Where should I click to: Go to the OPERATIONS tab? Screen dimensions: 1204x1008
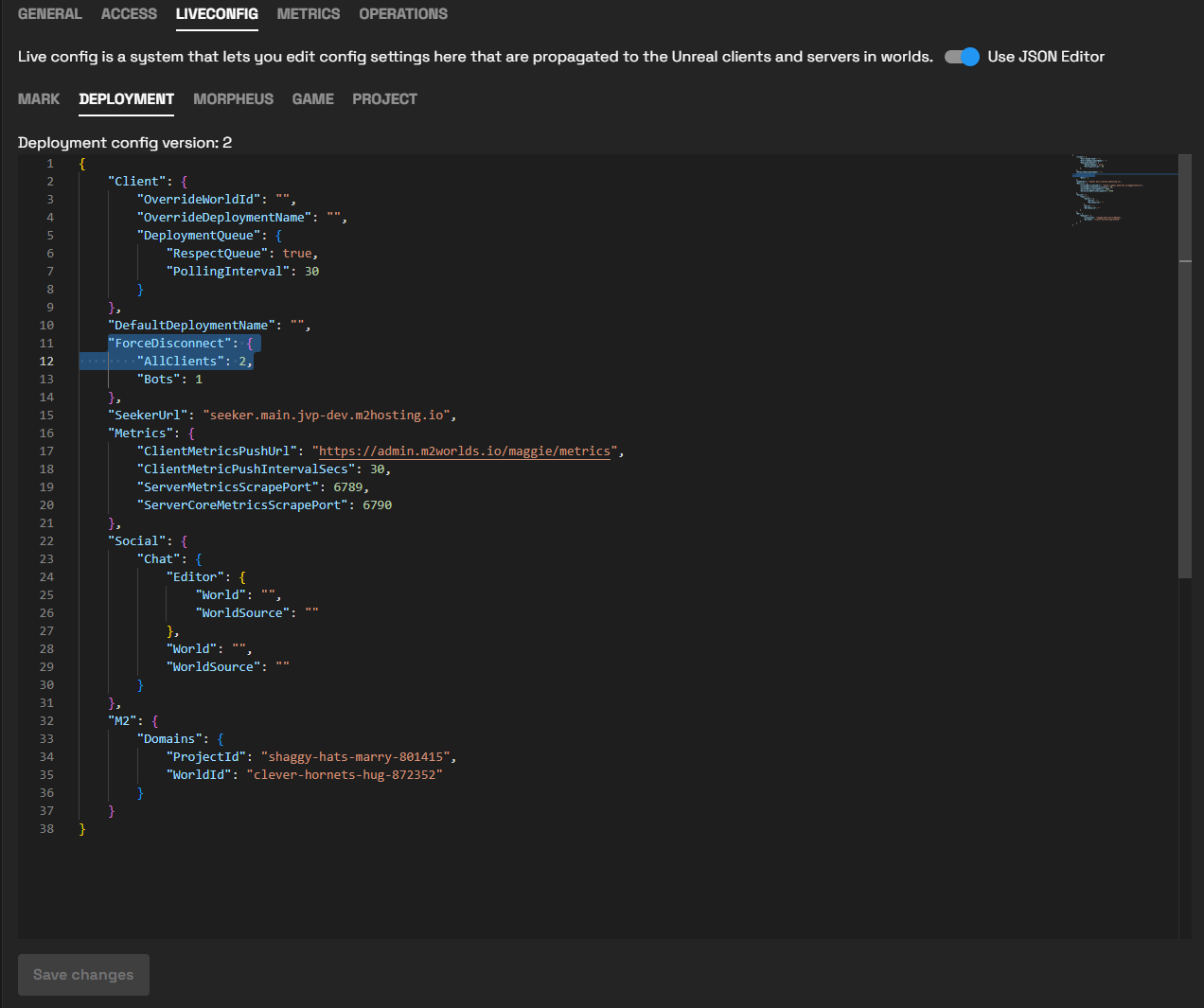403,14
